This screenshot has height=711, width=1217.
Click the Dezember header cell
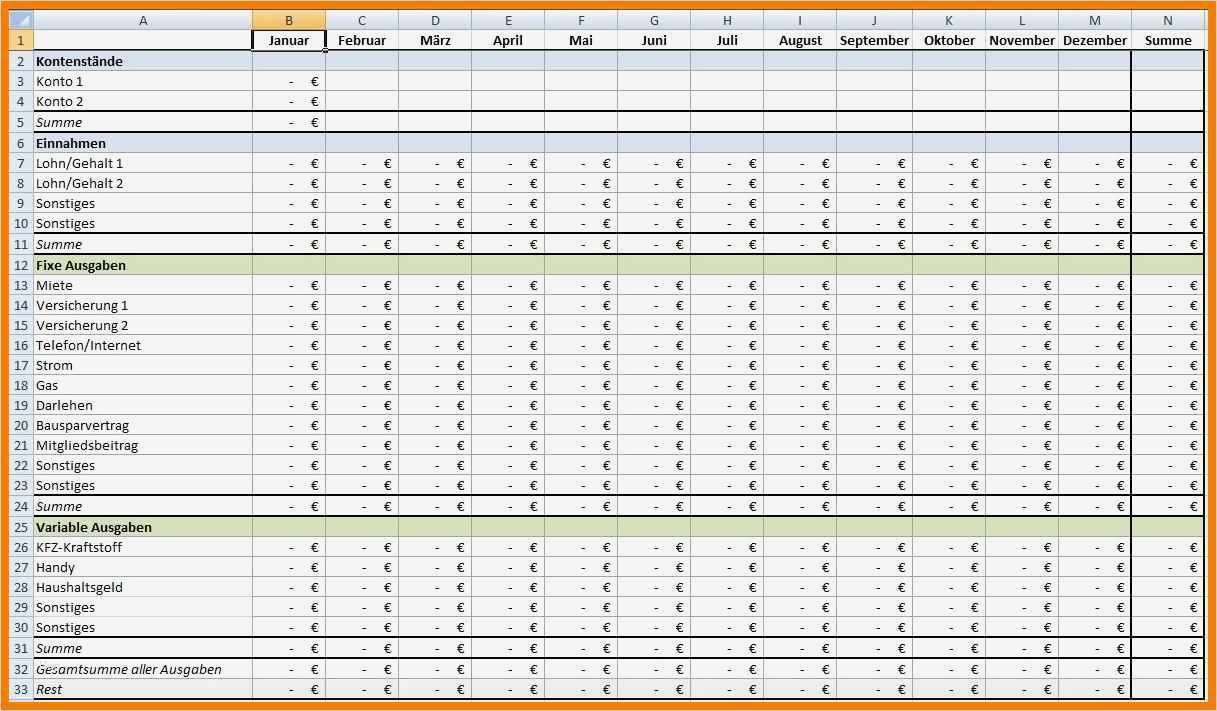click(x=1095, y=40)
